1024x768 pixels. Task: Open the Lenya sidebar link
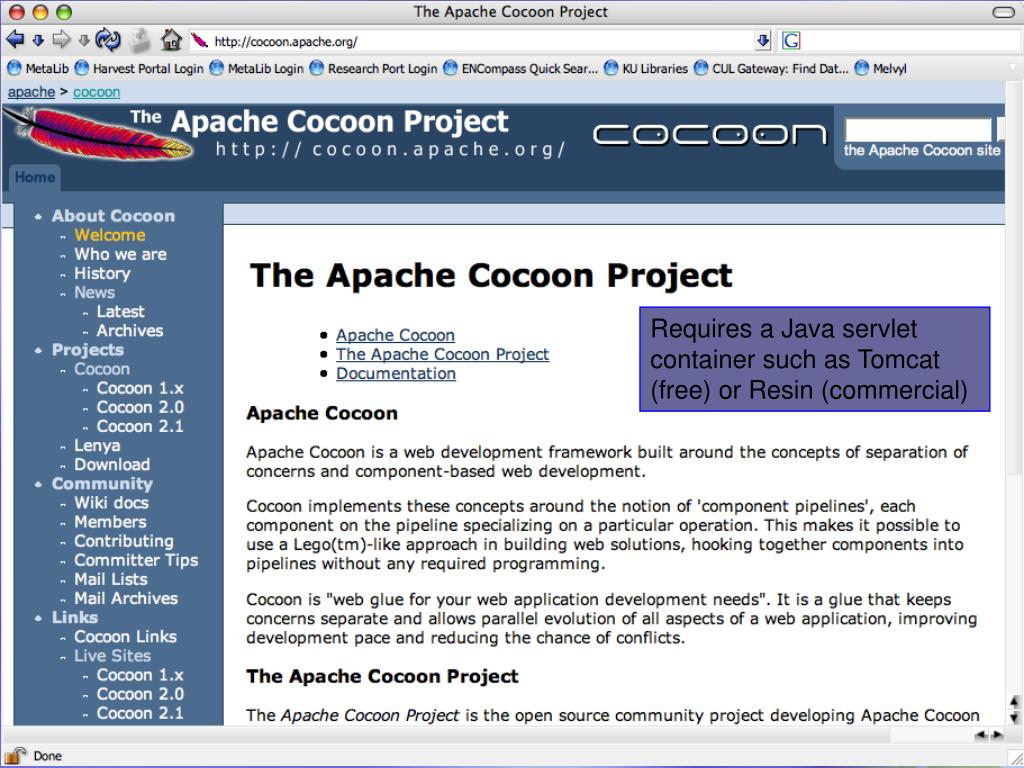pos(97,445)
